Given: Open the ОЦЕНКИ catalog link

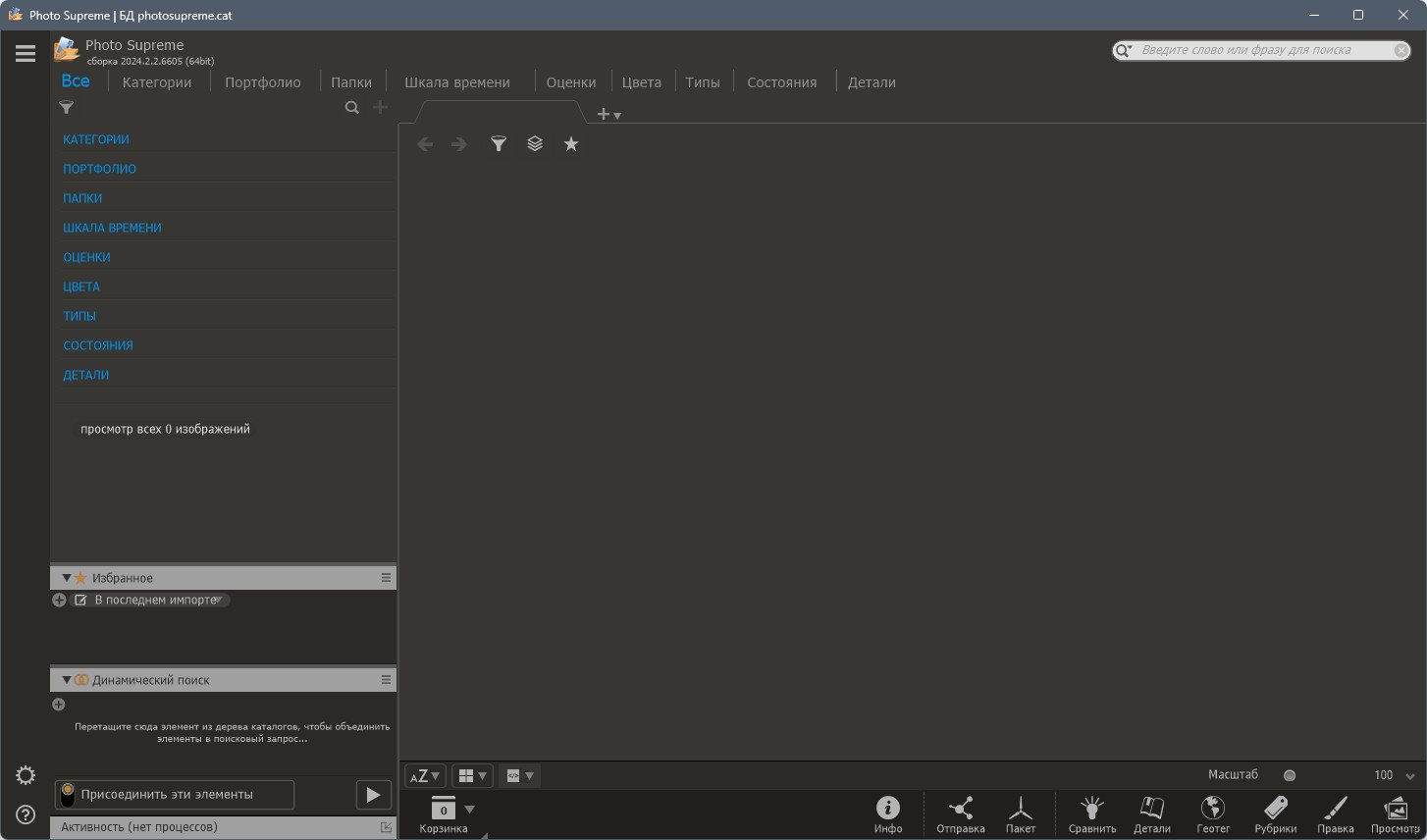Looking at the screenshot, I should pyautogui.click(x=87, y=257).
